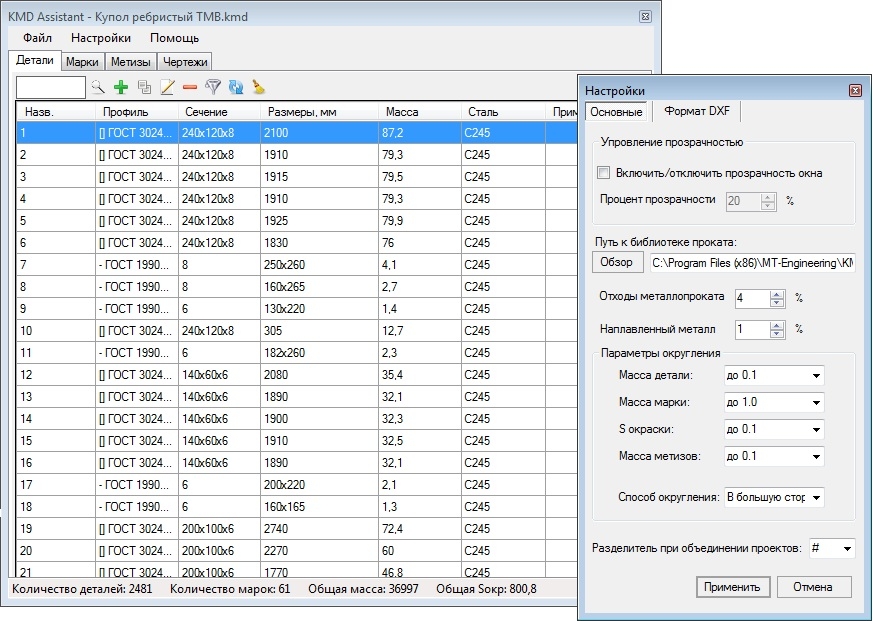The height and width of the screenshot is (621, 873).
Task: Open the Формат DXF tab
Action: click(696, 111)
